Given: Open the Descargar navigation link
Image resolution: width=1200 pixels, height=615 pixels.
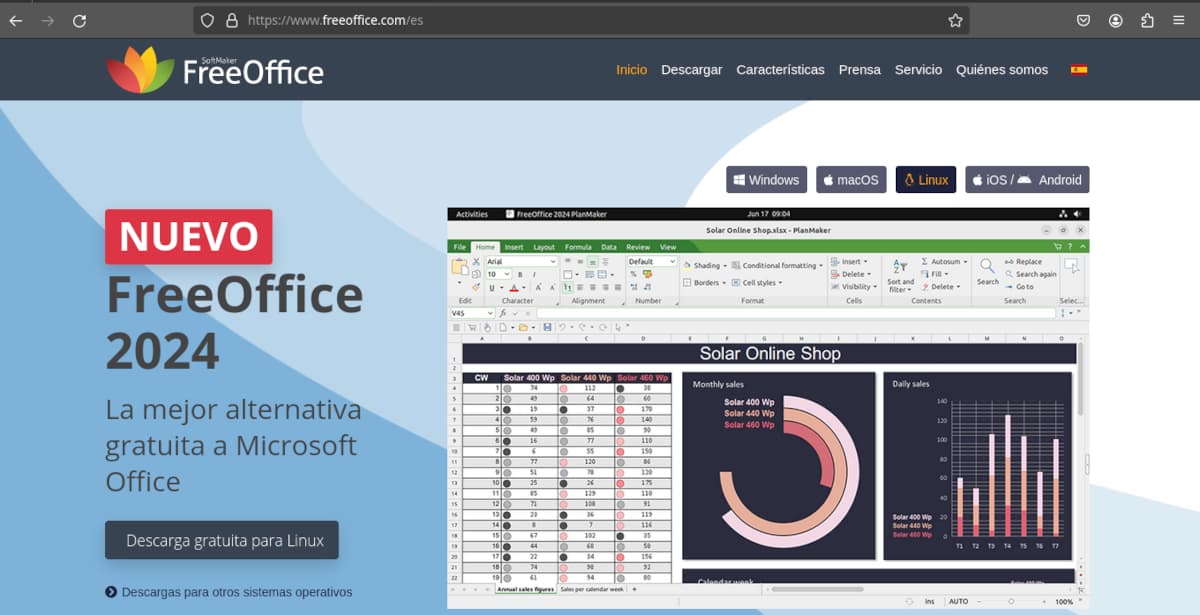Looking at the screenshot, I should (x=691, y=69).
